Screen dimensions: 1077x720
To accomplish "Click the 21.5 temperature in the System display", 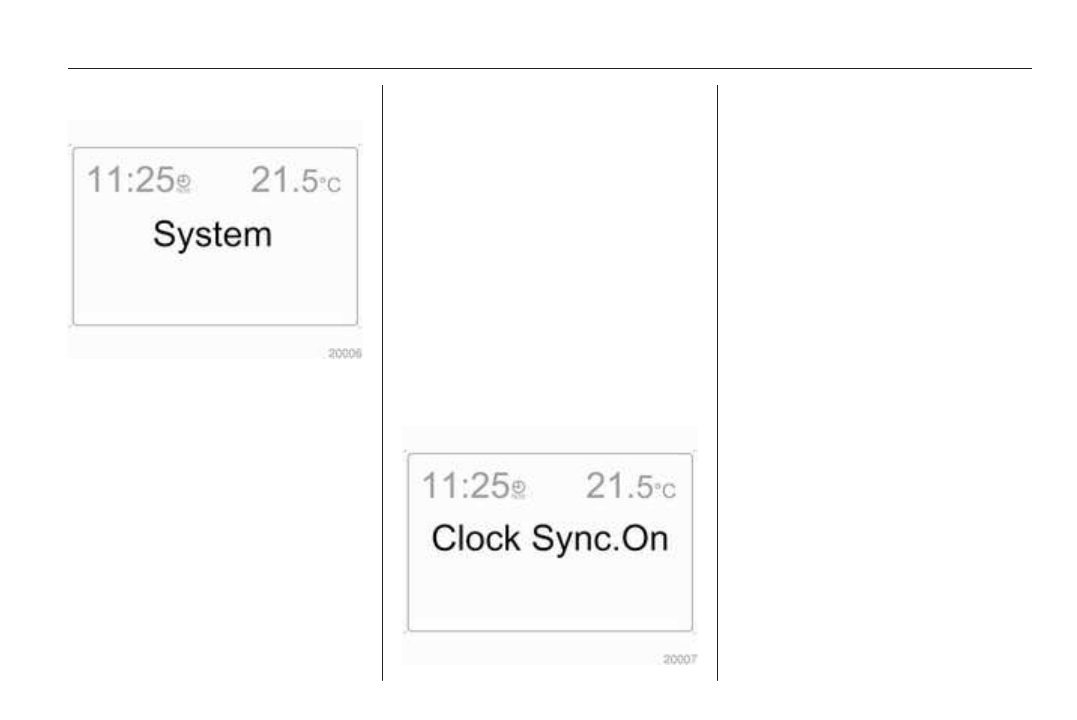I will (x=283, y=181).
